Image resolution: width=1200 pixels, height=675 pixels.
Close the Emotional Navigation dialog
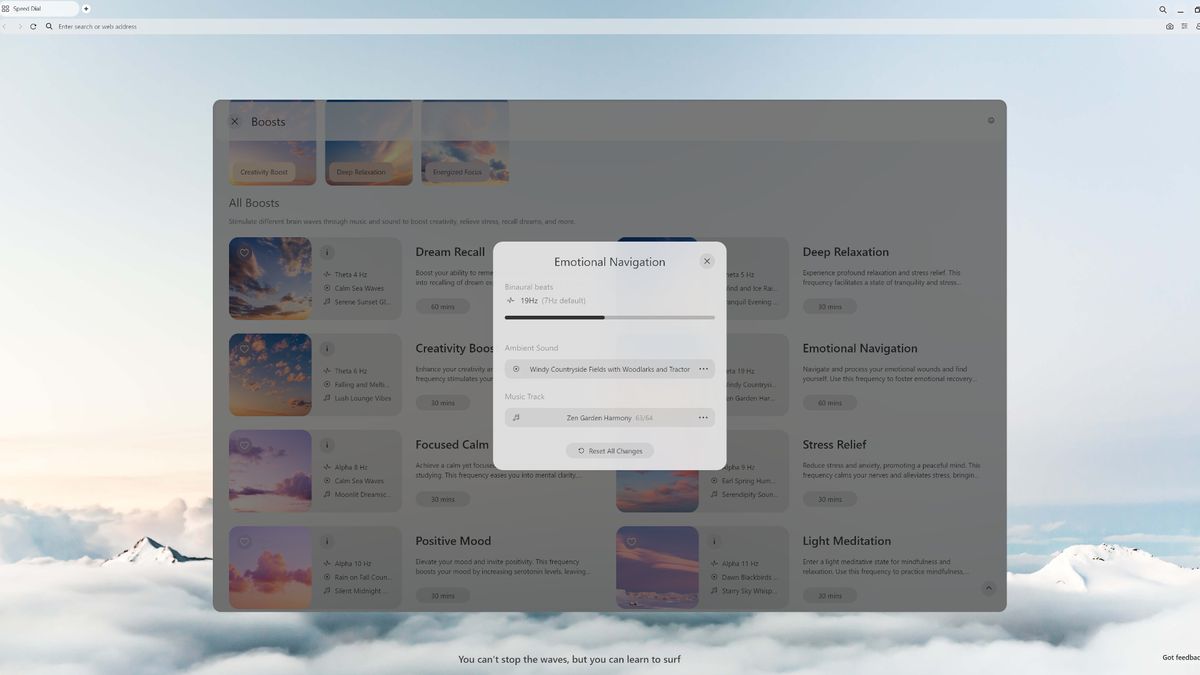[707, 261]
